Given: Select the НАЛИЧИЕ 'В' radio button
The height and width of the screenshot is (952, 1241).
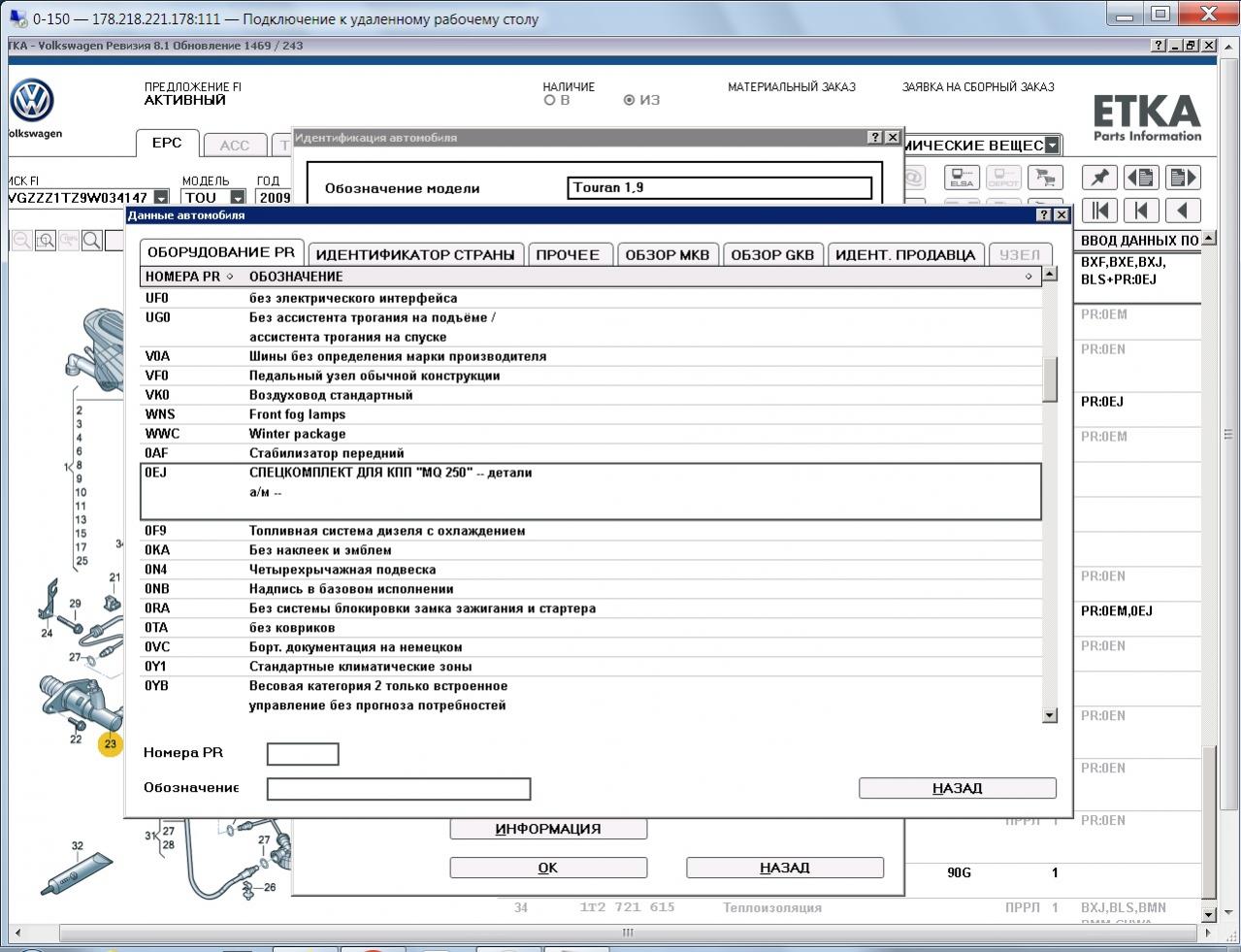Looking at the screenshot, I should point(550,100).
